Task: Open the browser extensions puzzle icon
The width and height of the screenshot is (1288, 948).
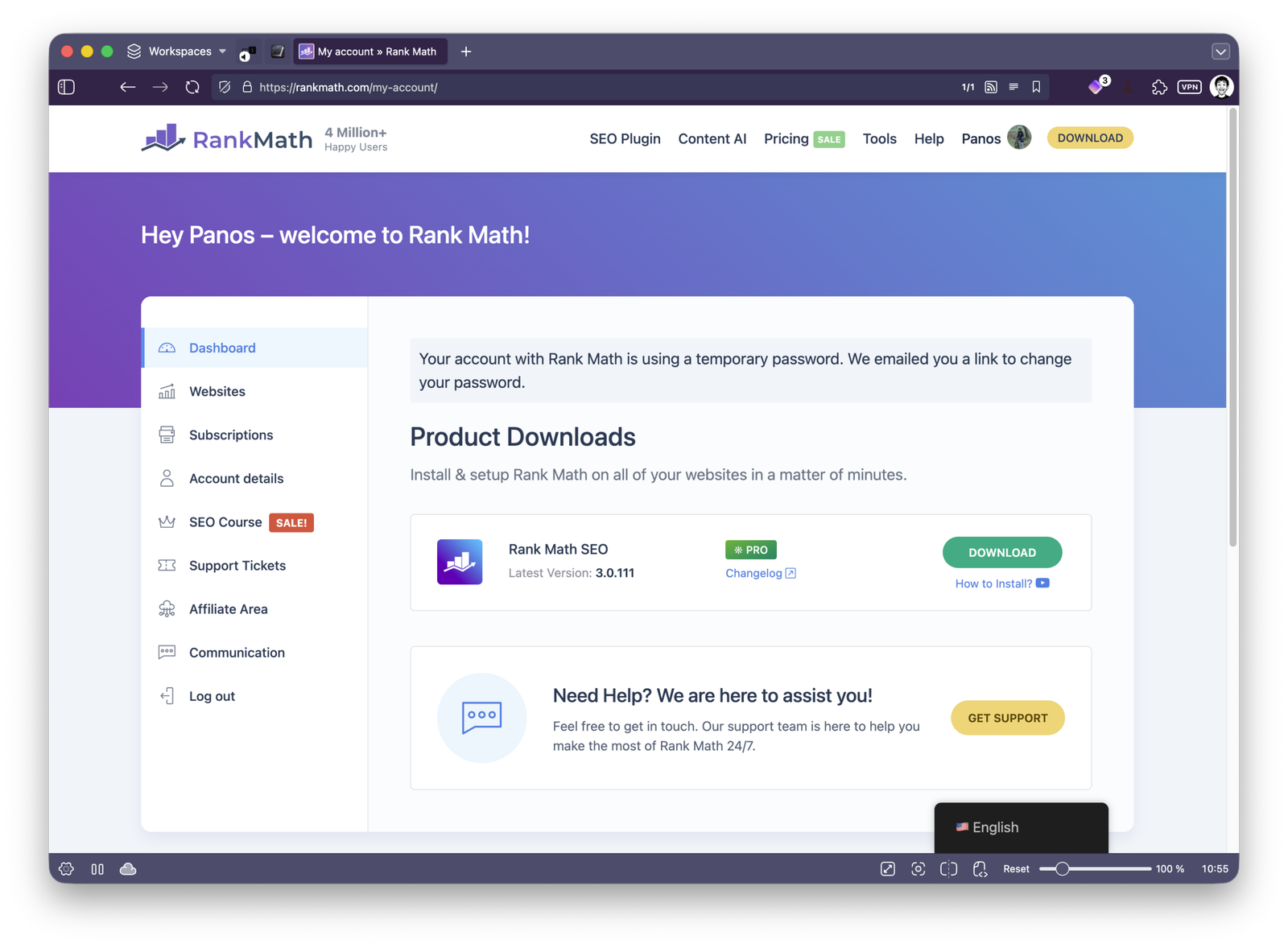Action: [1159, 87]
